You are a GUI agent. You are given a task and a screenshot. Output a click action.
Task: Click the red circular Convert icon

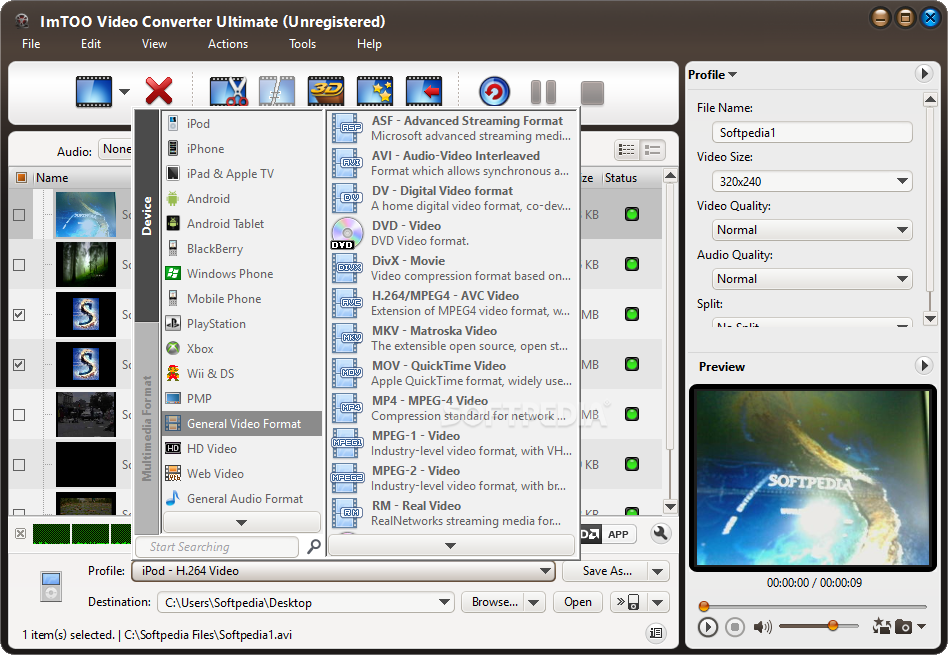pyautogui.click(x=494, y=92)
